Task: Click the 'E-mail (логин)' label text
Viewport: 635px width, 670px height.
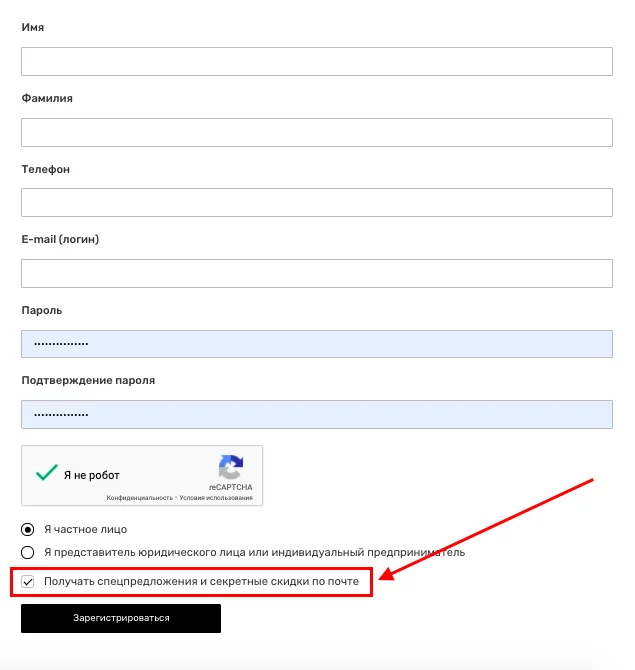Action: click(x=60, y=239)
